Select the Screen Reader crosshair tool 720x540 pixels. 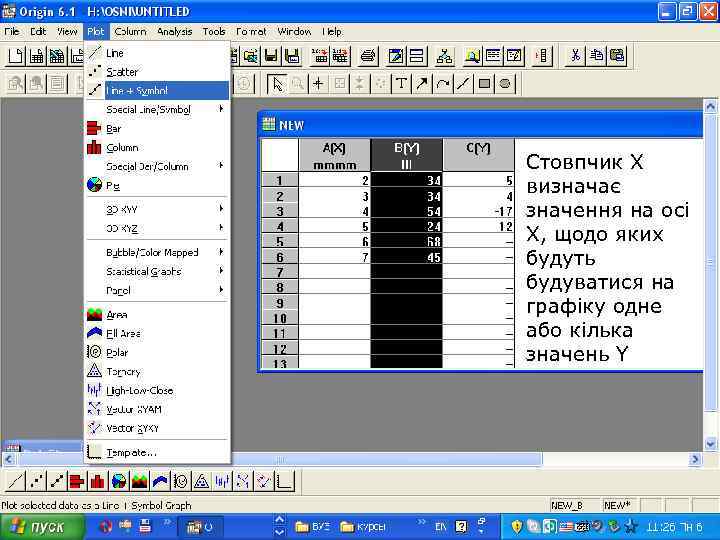318,84
